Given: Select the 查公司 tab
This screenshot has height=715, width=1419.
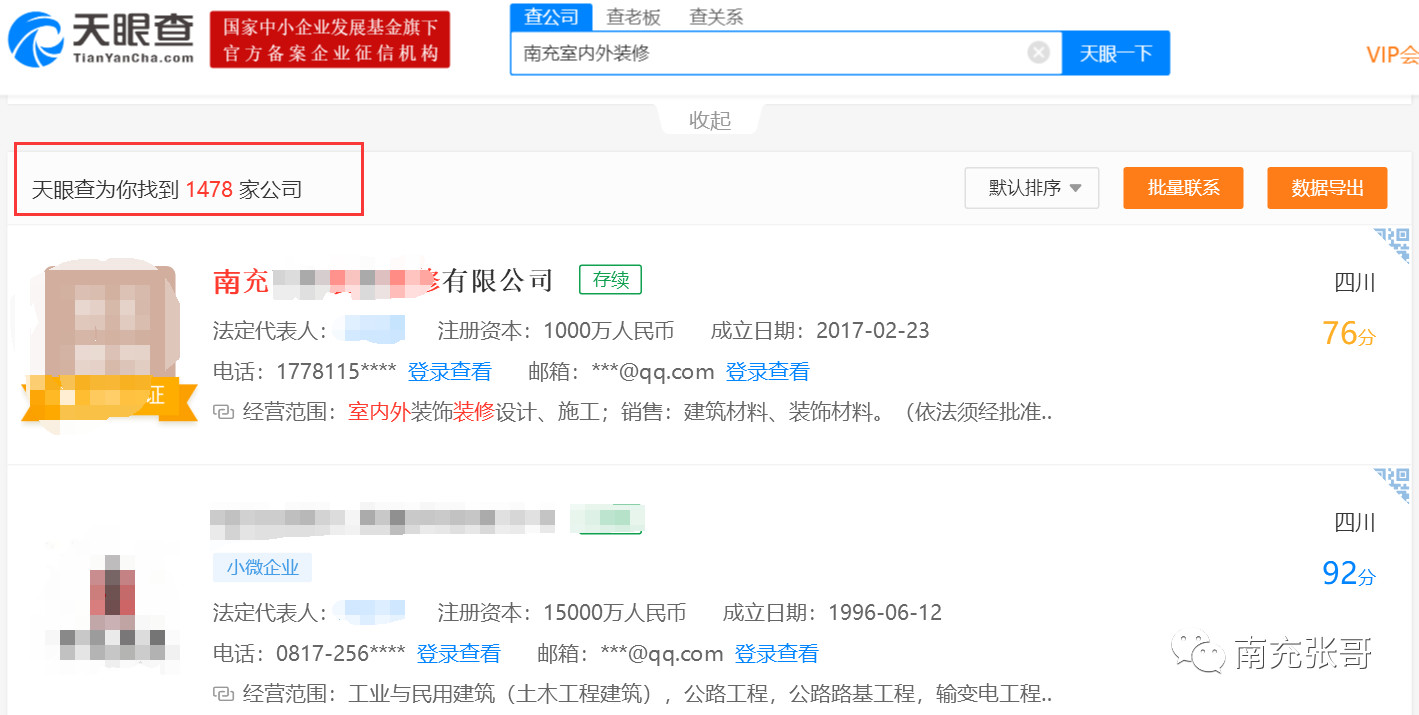Looking at the screenshot, I should [x=551, y=17].
